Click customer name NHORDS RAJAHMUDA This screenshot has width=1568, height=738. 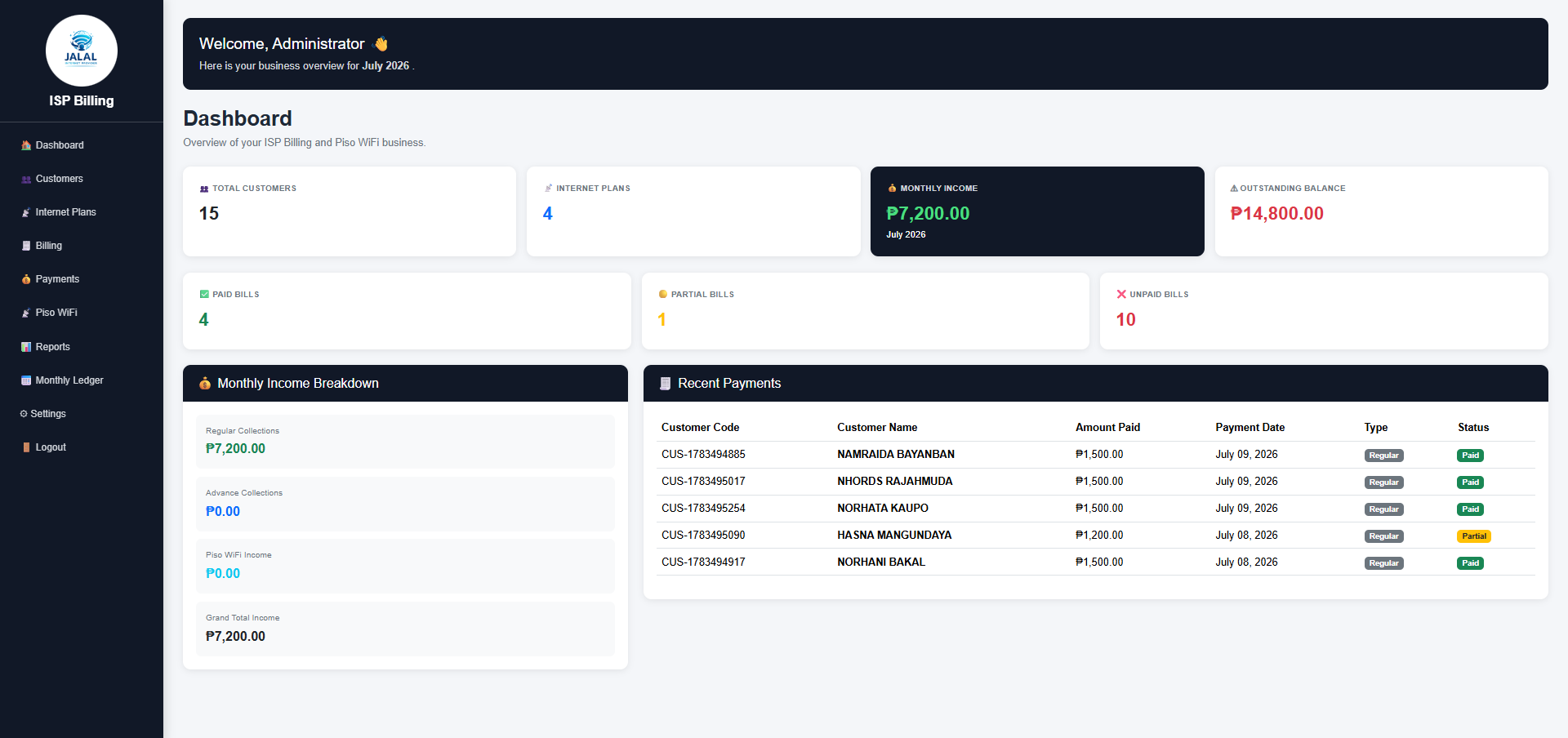895,482
